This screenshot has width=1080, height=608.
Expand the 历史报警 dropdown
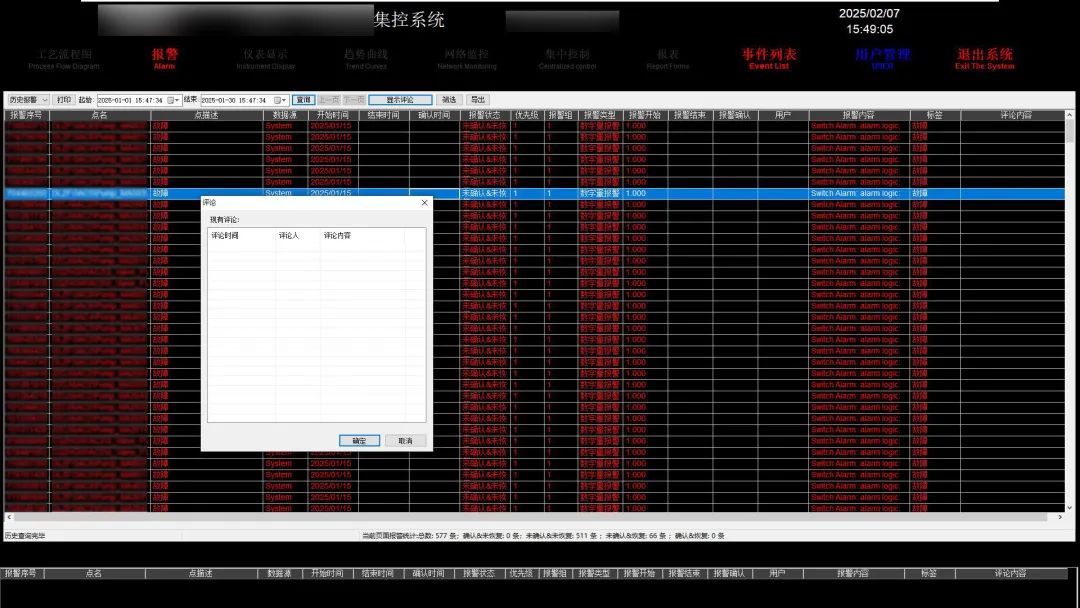coord(44,100)
